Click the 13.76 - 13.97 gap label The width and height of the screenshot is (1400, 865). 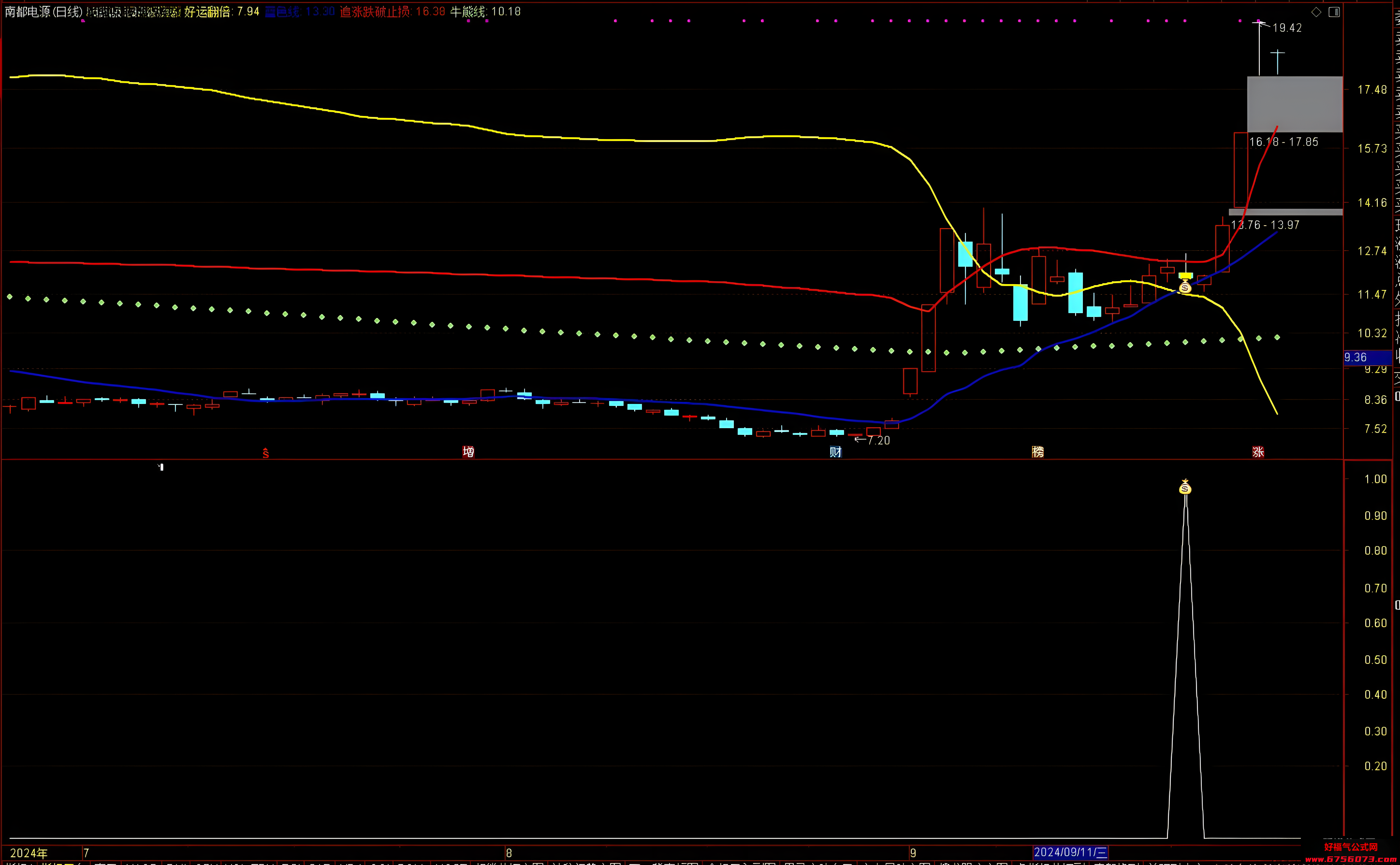click(x=1265, y=225)
